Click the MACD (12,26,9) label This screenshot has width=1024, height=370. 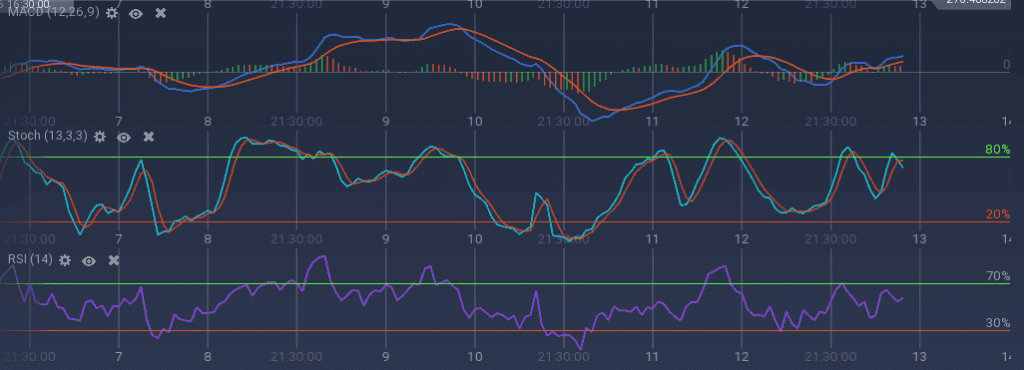(x=54, y=12)
